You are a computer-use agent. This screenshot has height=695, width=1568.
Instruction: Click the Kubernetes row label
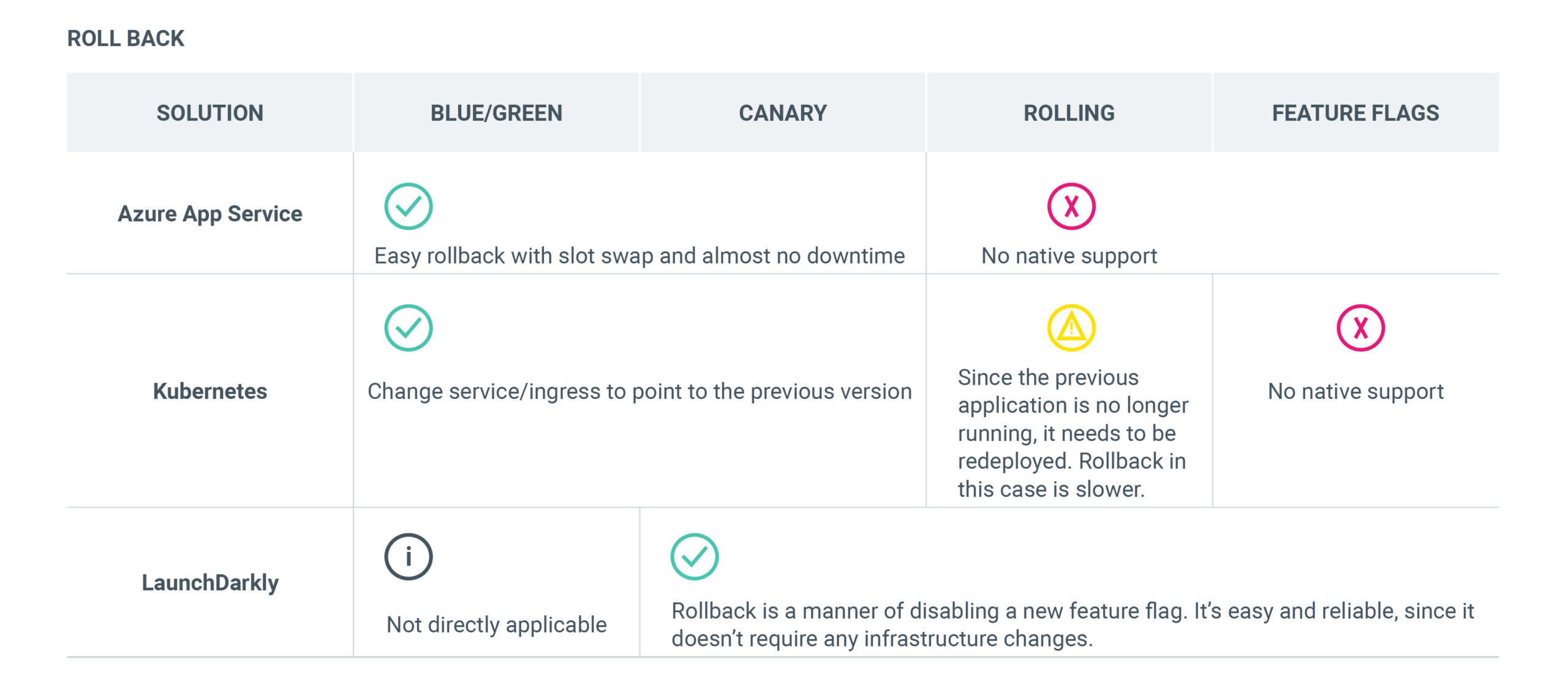pos(210,391)
